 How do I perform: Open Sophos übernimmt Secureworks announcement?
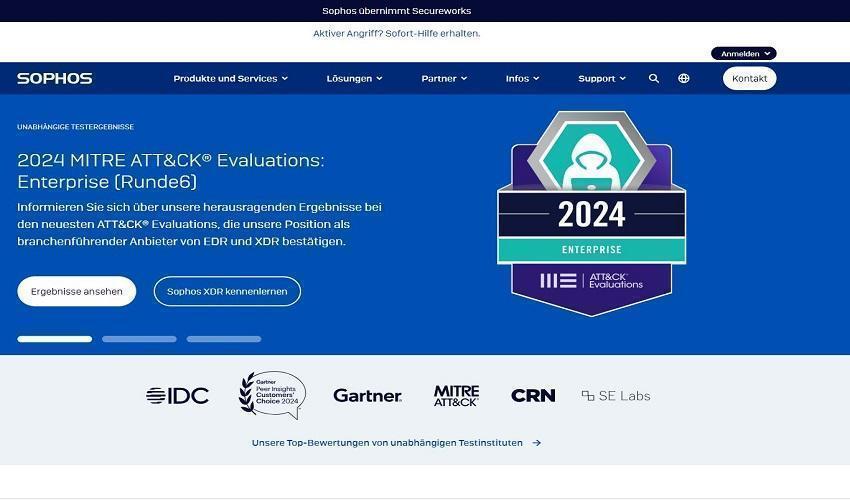[x=397, y=11]
